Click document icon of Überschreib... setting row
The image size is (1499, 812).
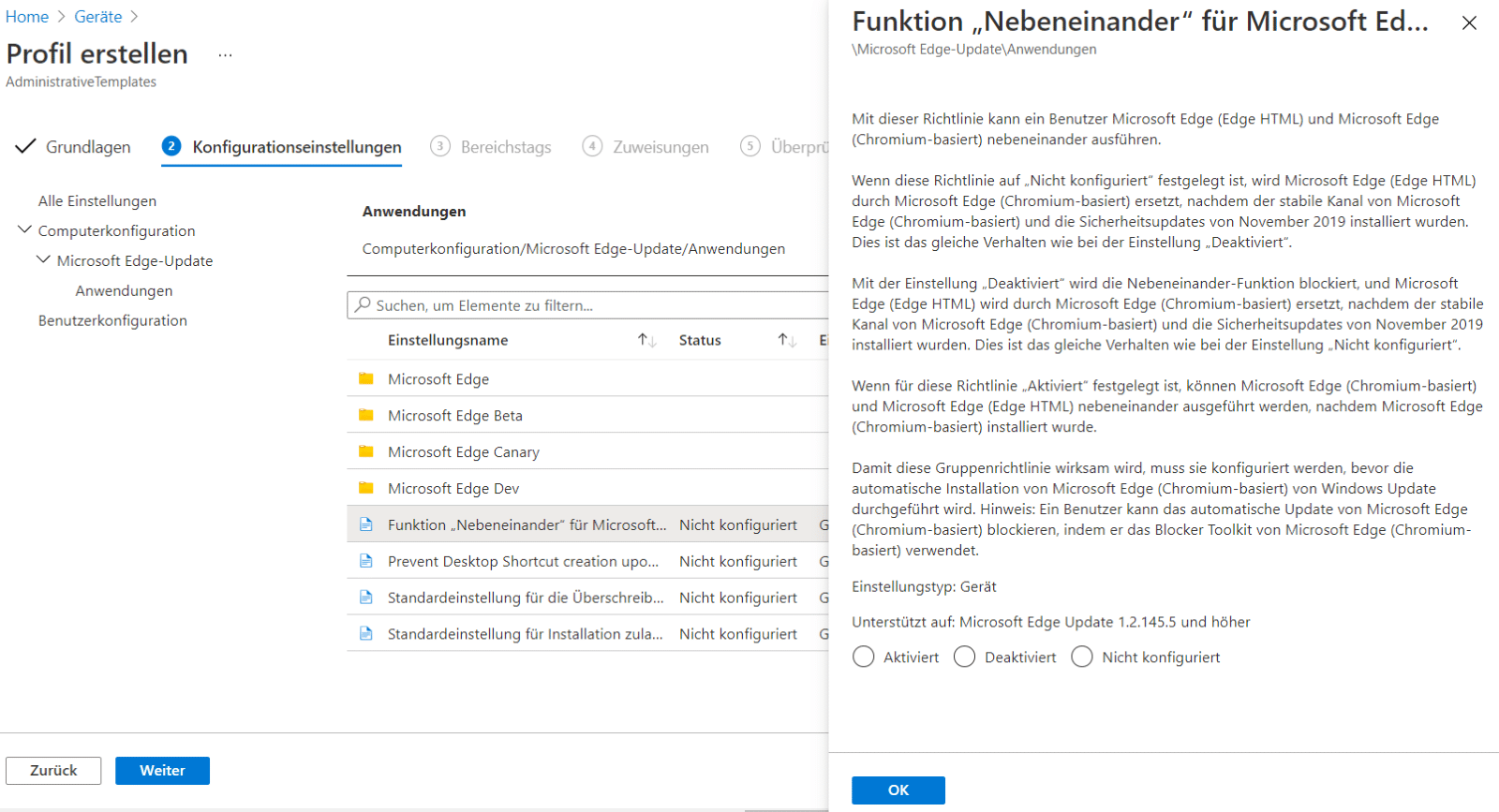[x=366, y=598]
